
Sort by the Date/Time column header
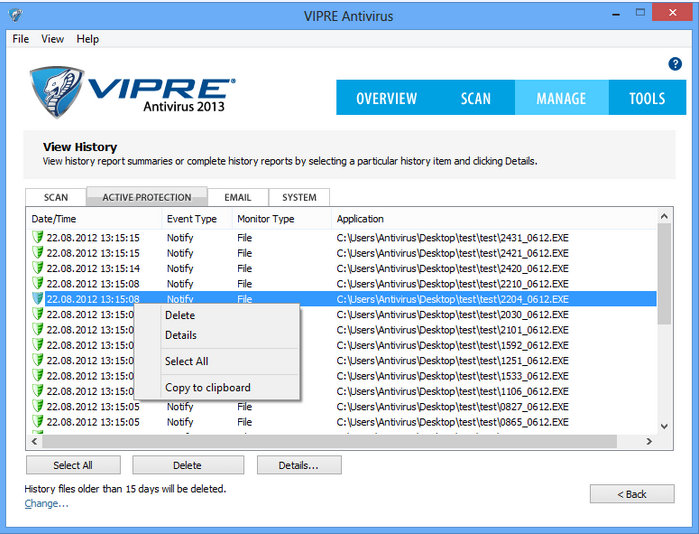[94, 219]
